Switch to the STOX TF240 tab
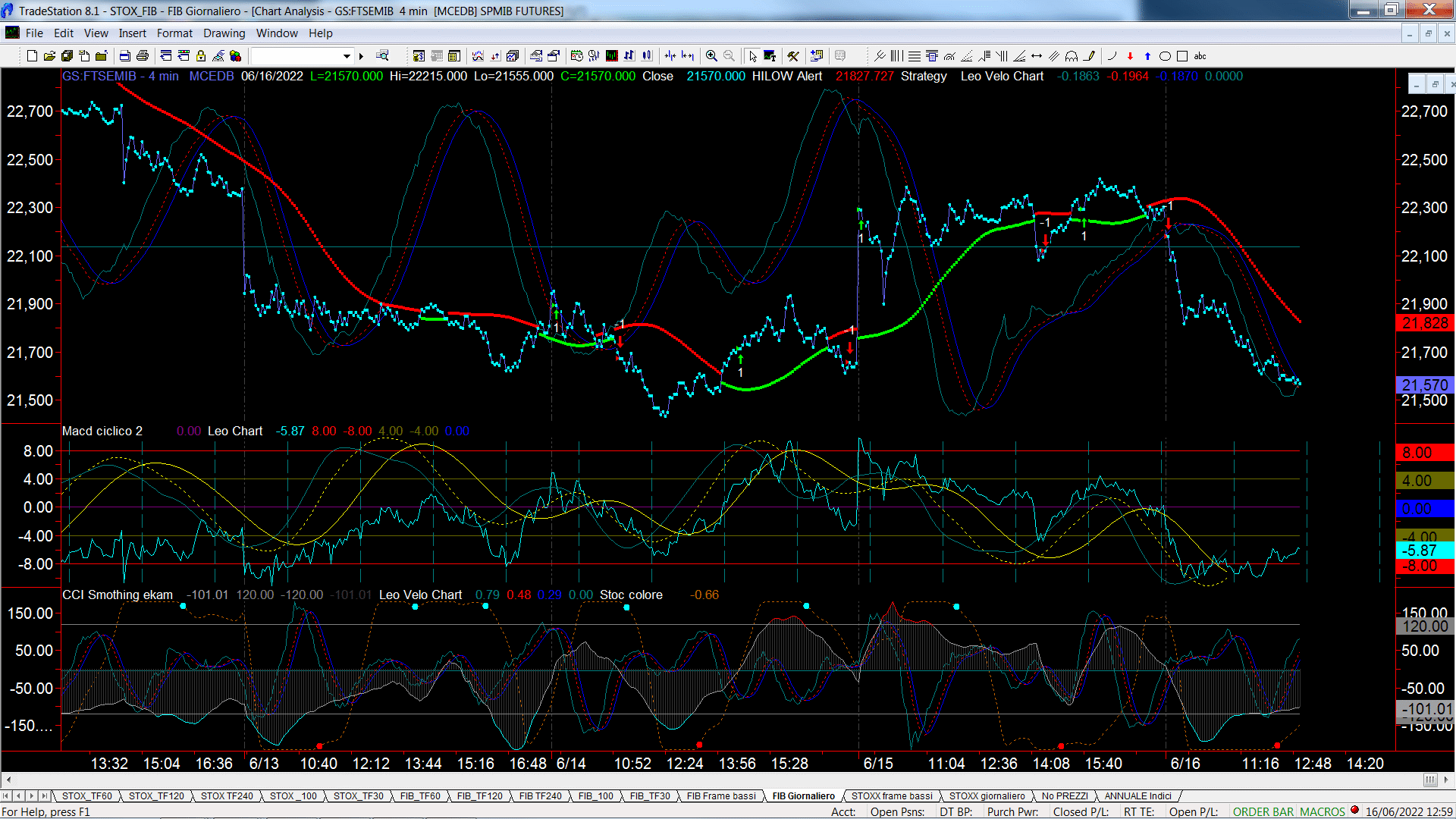1456x819 pixels. pos(227,796)
